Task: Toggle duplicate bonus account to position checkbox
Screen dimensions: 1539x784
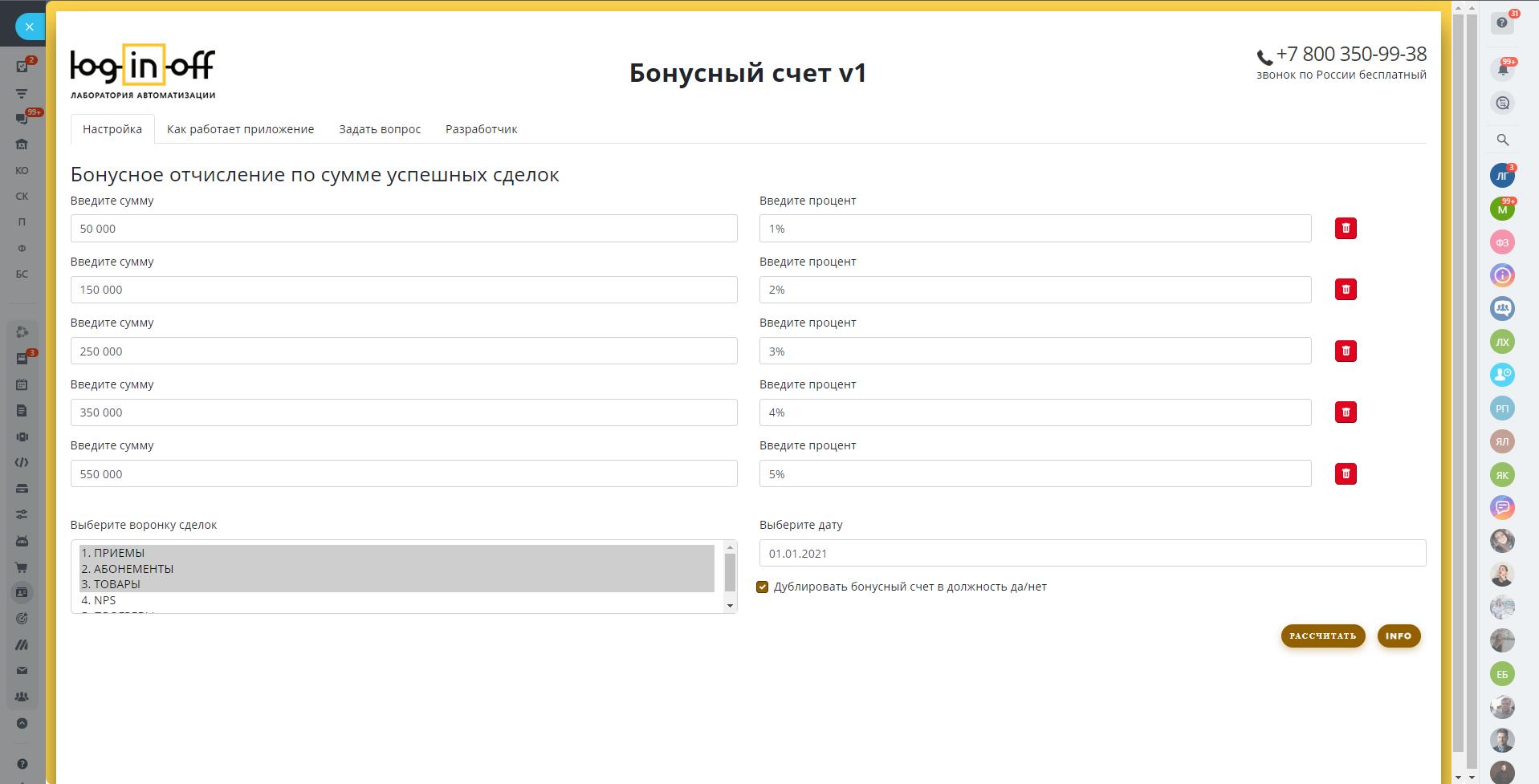Action: [x=762, y=587]
